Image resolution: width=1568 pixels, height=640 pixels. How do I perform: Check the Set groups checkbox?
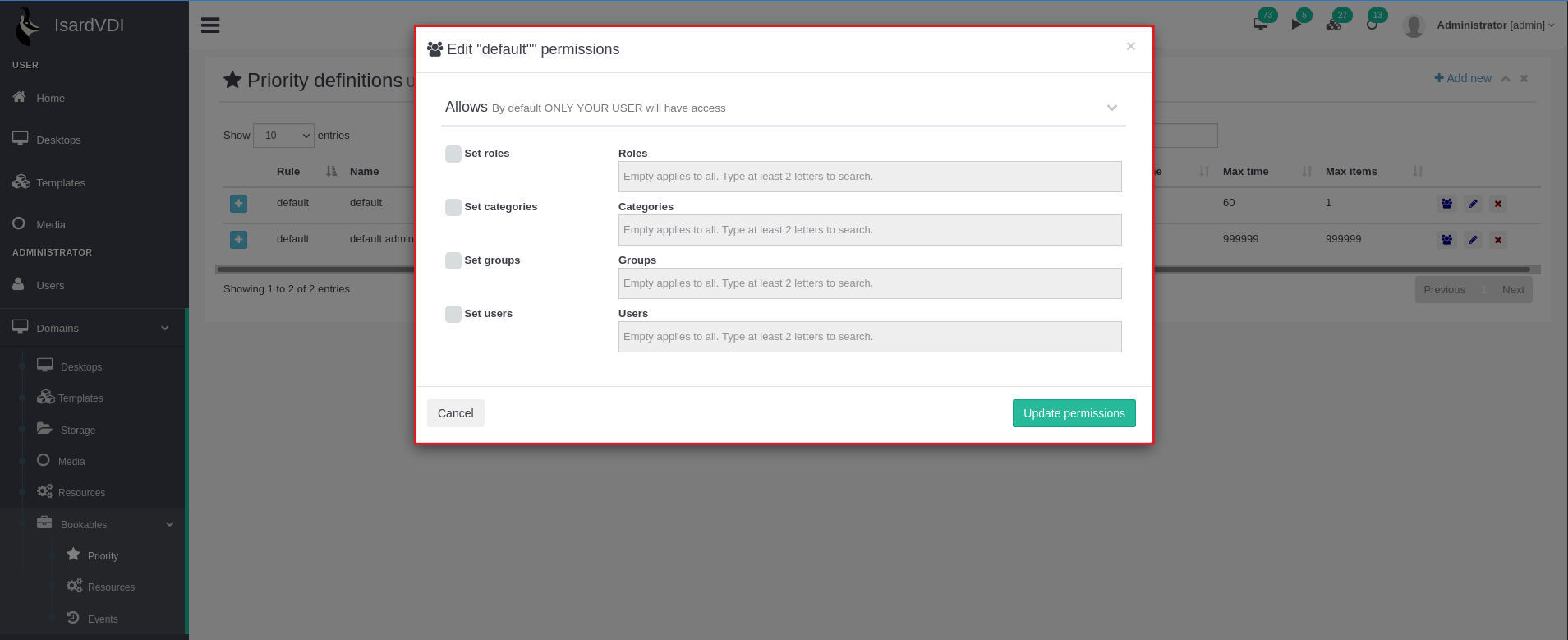(x=453, y=260)
